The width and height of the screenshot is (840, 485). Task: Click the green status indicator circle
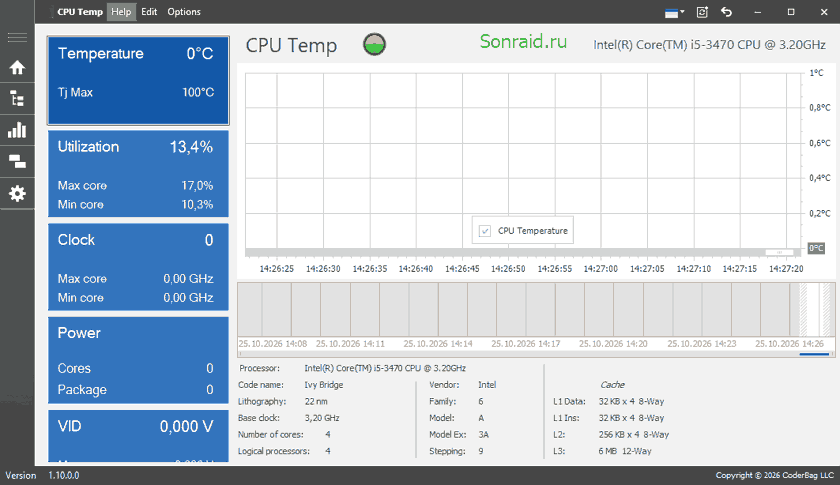click(374, 44)
